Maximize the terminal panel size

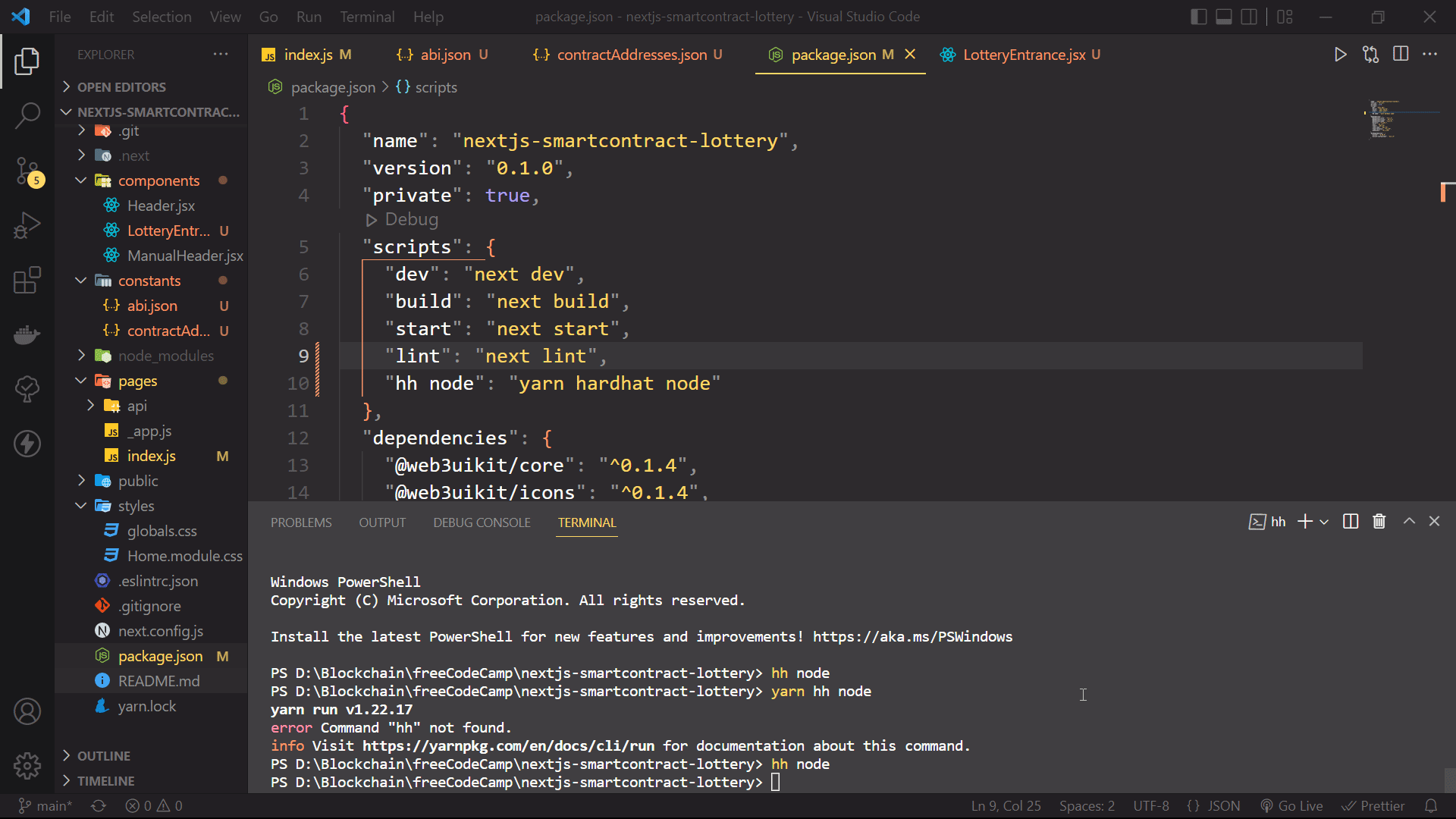[1409, 522]
